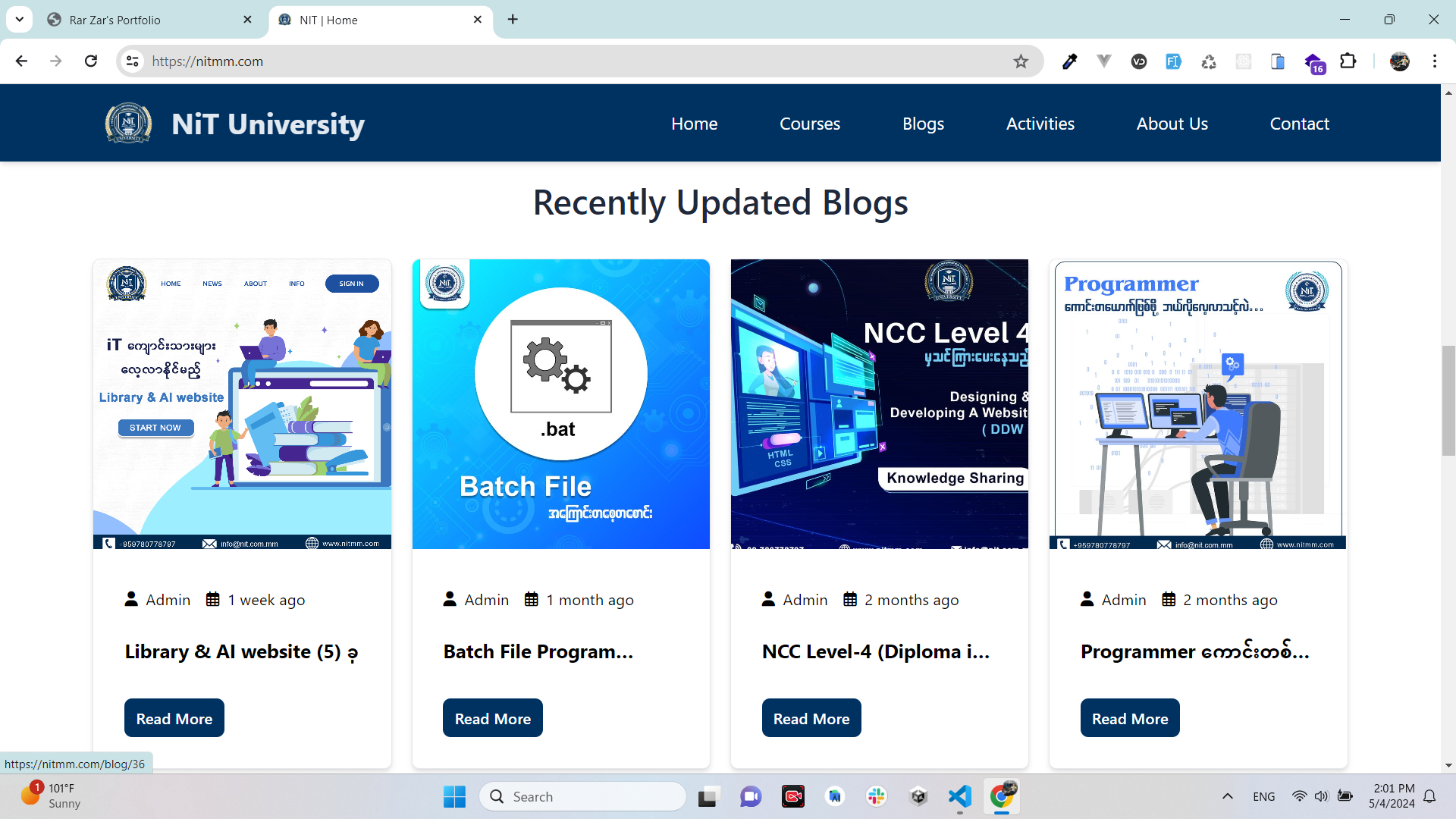1456x819 pixels.
Task: Click the V-shaped extension icon
Action: click(x=1104, y=61)
